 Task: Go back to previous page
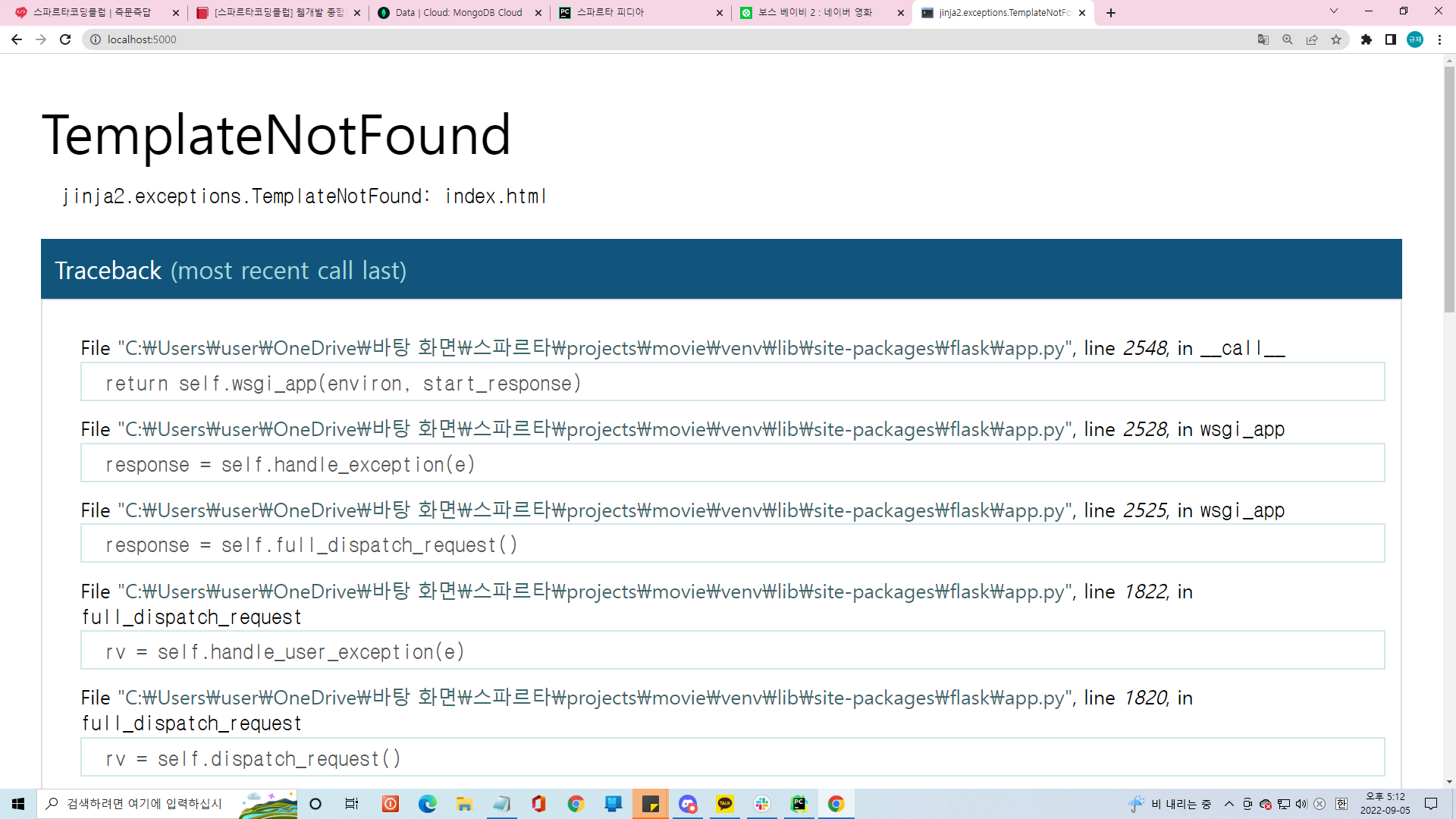[17, 39]
